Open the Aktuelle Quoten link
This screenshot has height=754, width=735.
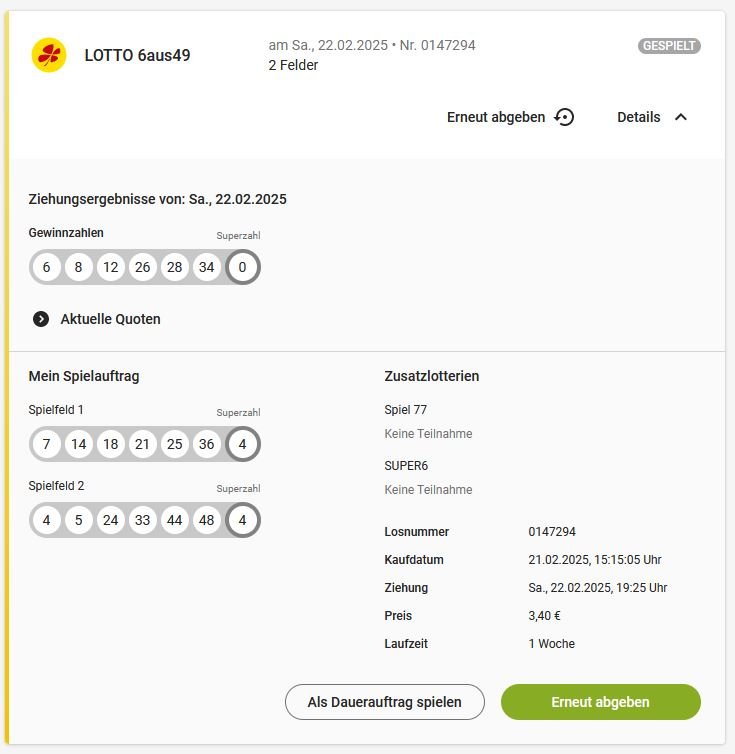[110, 319]
